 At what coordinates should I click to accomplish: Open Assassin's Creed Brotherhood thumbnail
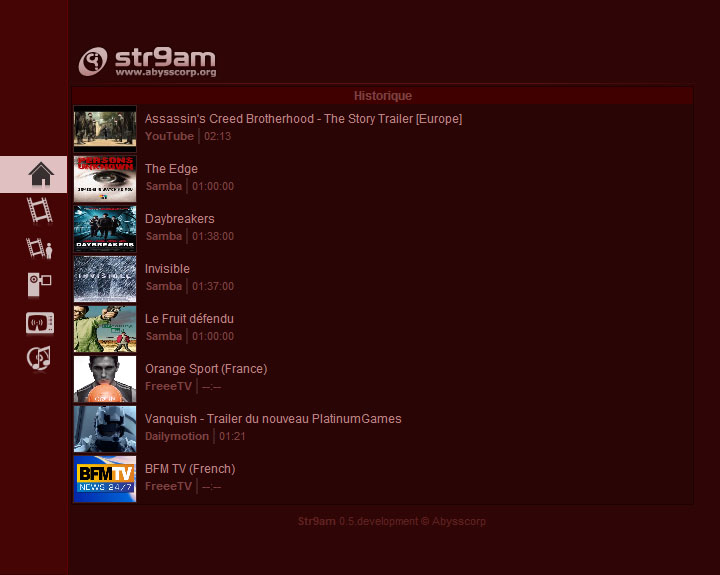(x=105, y=129)
